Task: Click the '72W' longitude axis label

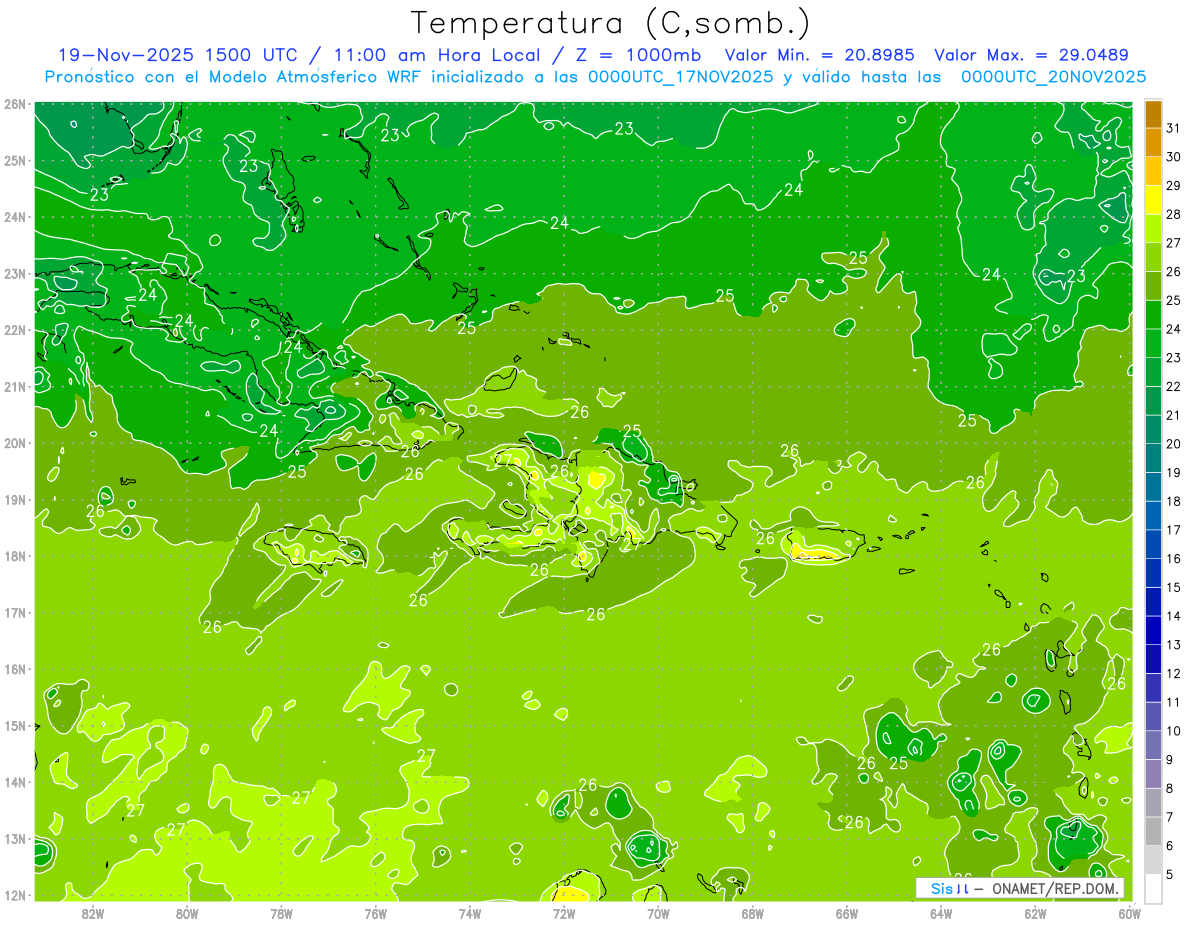Action: pos(564,913)
